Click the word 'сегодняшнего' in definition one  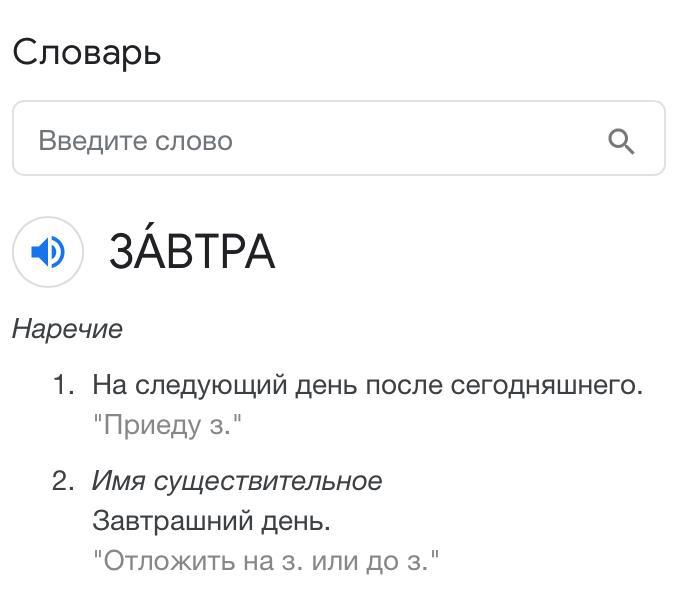click(544, 385)
